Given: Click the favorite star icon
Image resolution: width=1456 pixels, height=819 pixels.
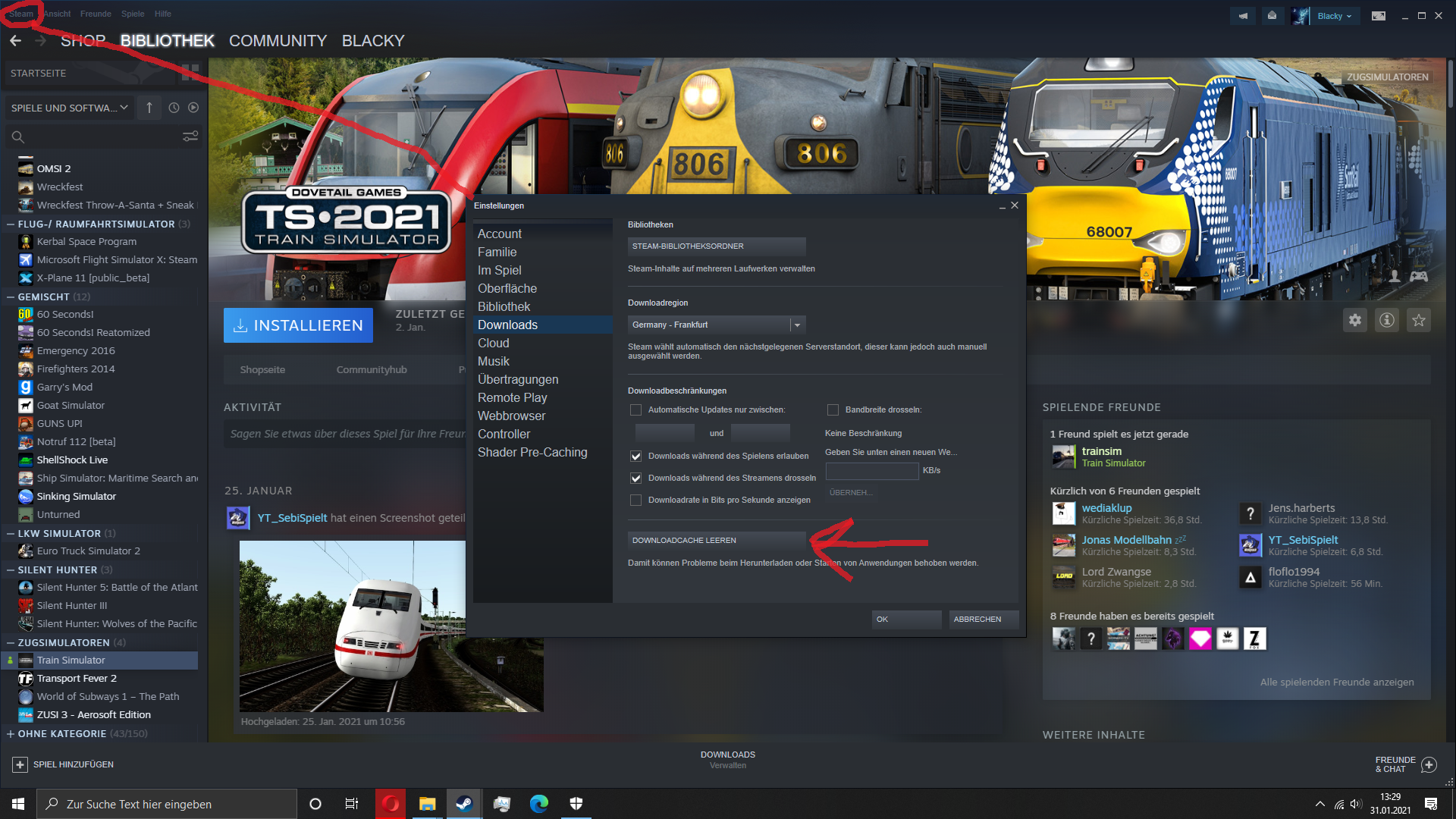Looking at the screenshot, I should click(1419, 320).
